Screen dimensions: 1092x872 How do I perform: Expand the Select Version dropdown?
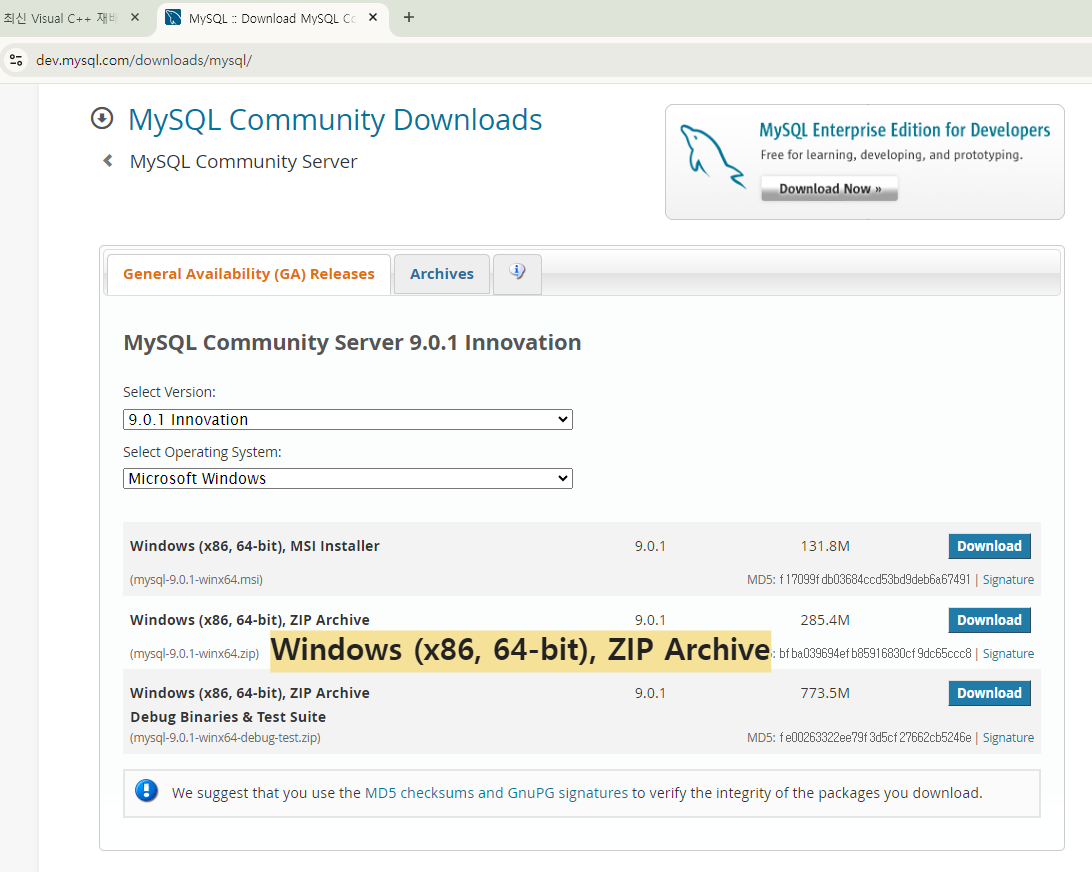(x=348, y=419)
